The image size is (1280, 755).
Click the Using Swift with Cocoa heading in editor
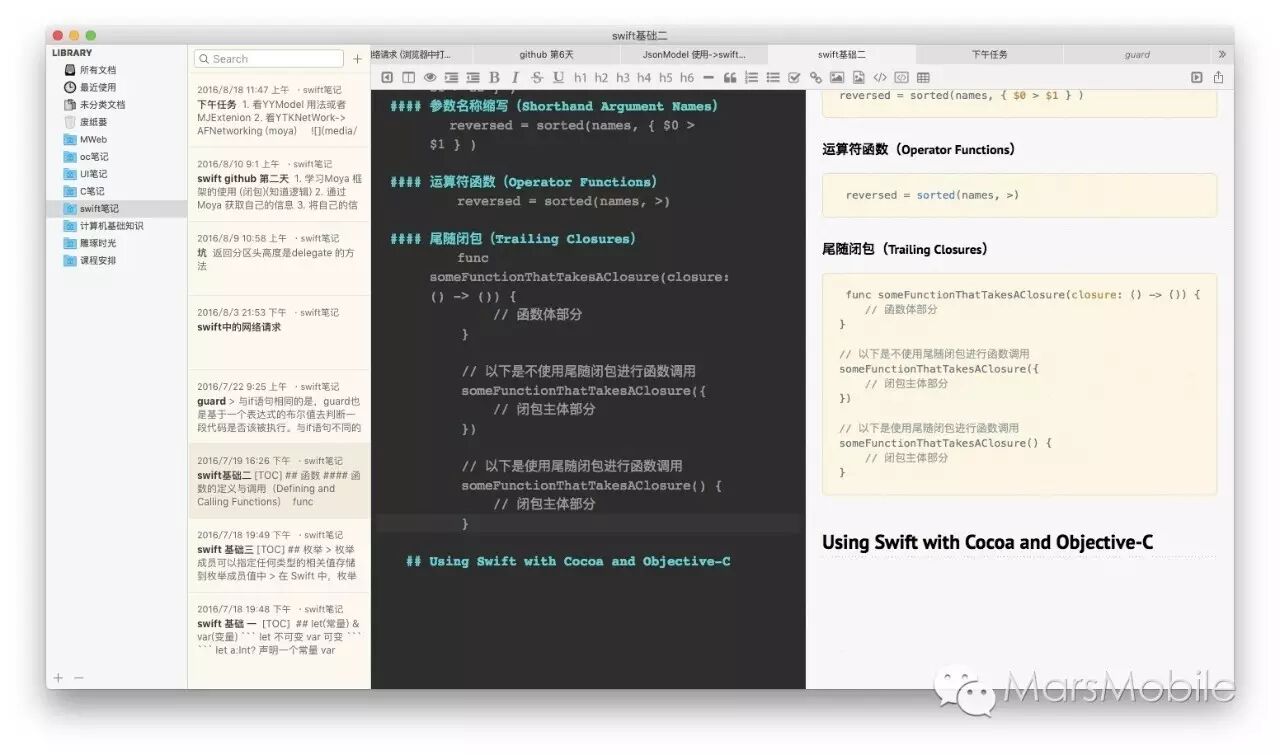pyautogui.click(x=568, y=561)
